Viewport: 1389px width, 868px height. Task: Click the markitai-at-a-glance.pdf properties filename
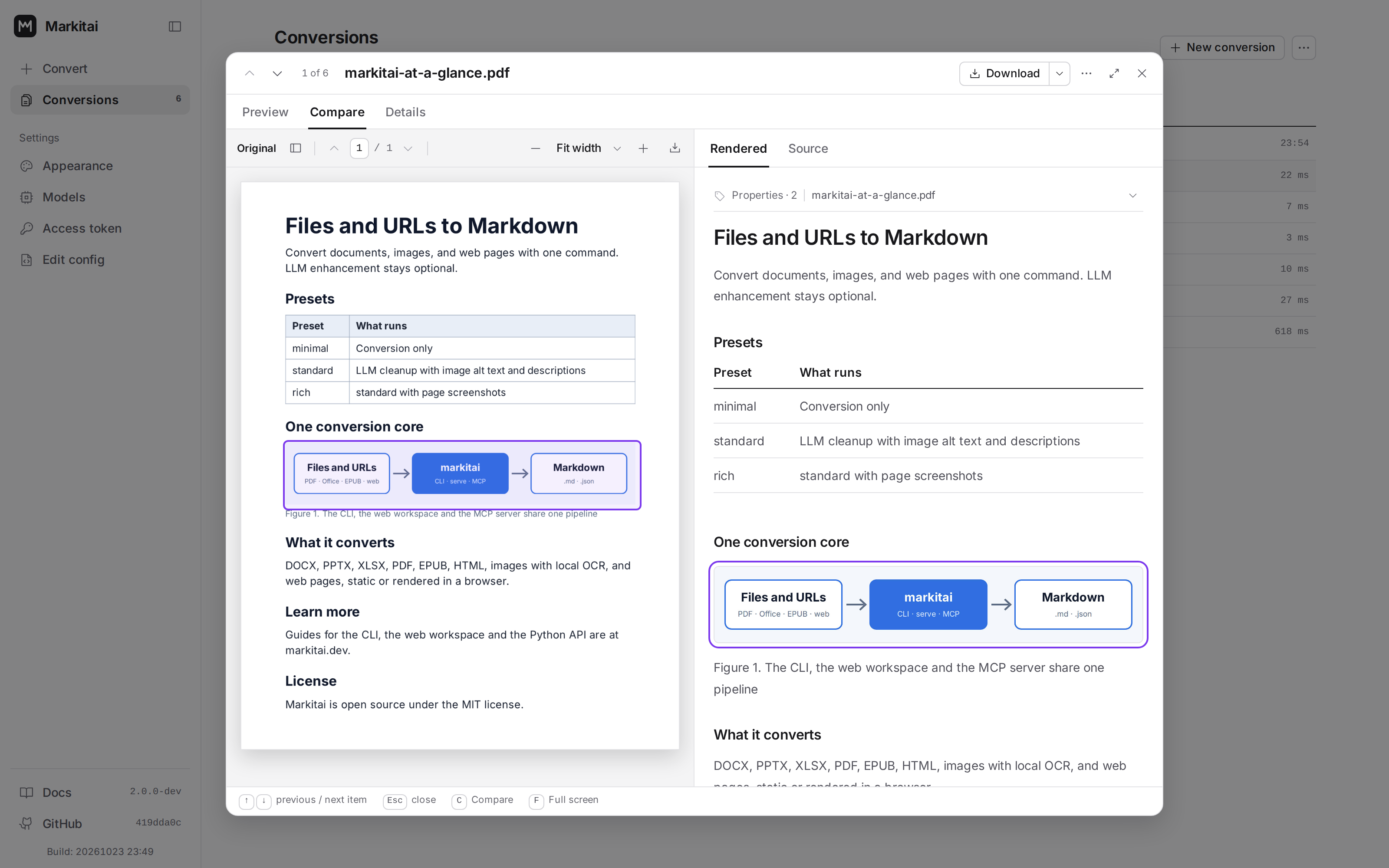pyautogui.click(x=873, y=196)
